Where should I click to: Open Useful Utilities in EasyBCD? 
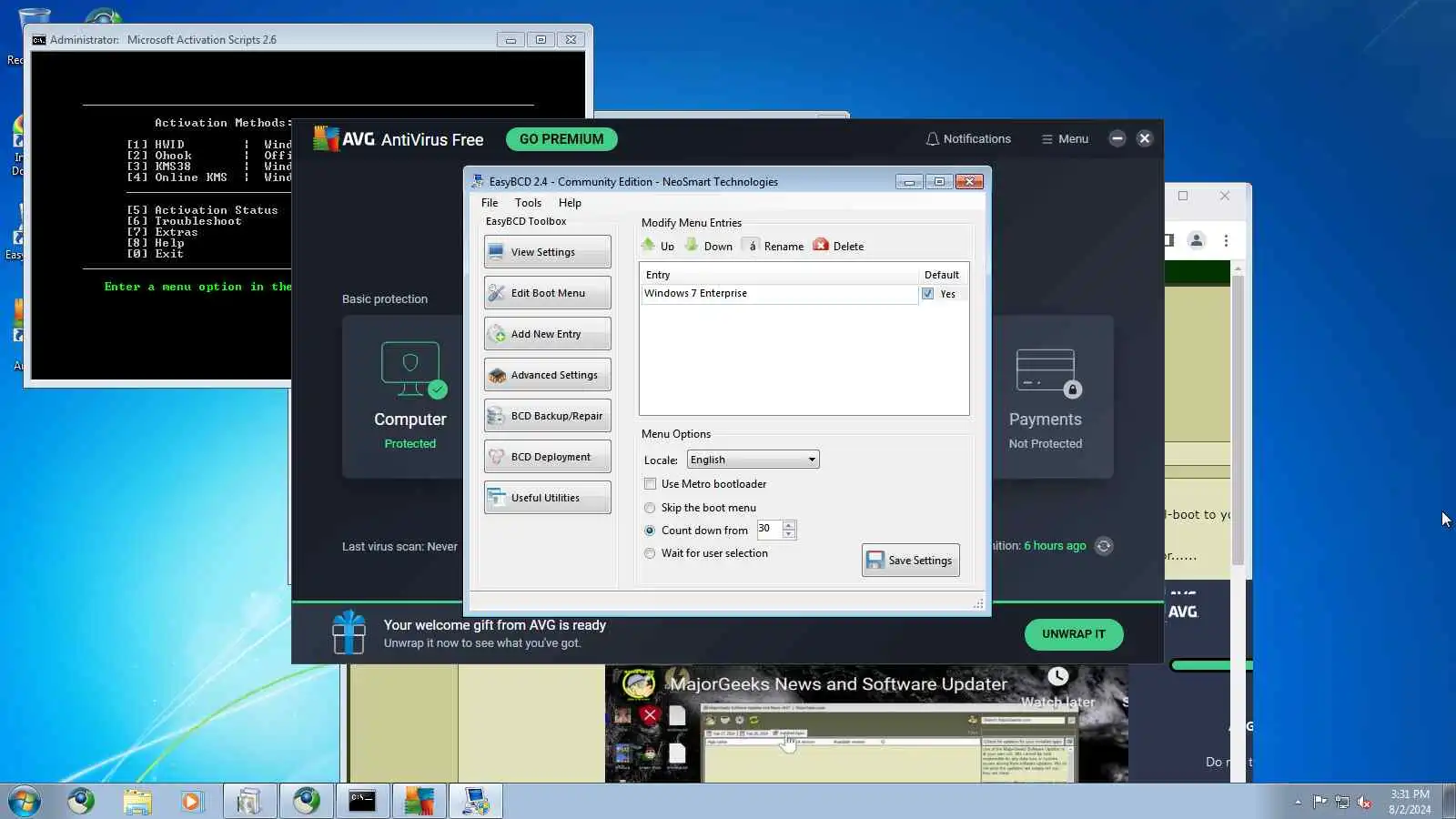click(x=547, y=498)
